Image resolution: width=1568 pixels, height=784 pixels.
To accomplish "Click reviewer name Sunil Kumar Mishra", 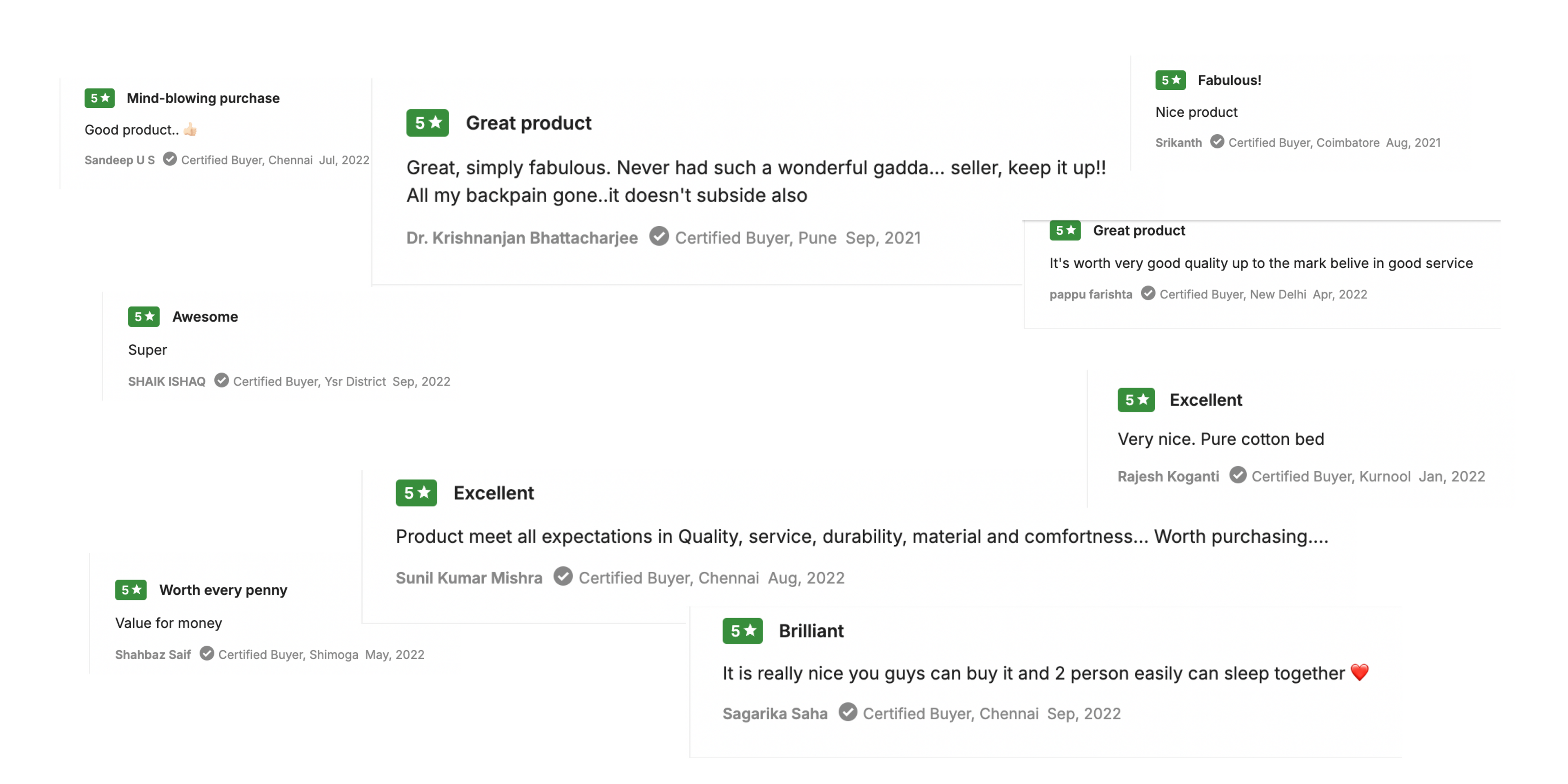I will (469, 578).
